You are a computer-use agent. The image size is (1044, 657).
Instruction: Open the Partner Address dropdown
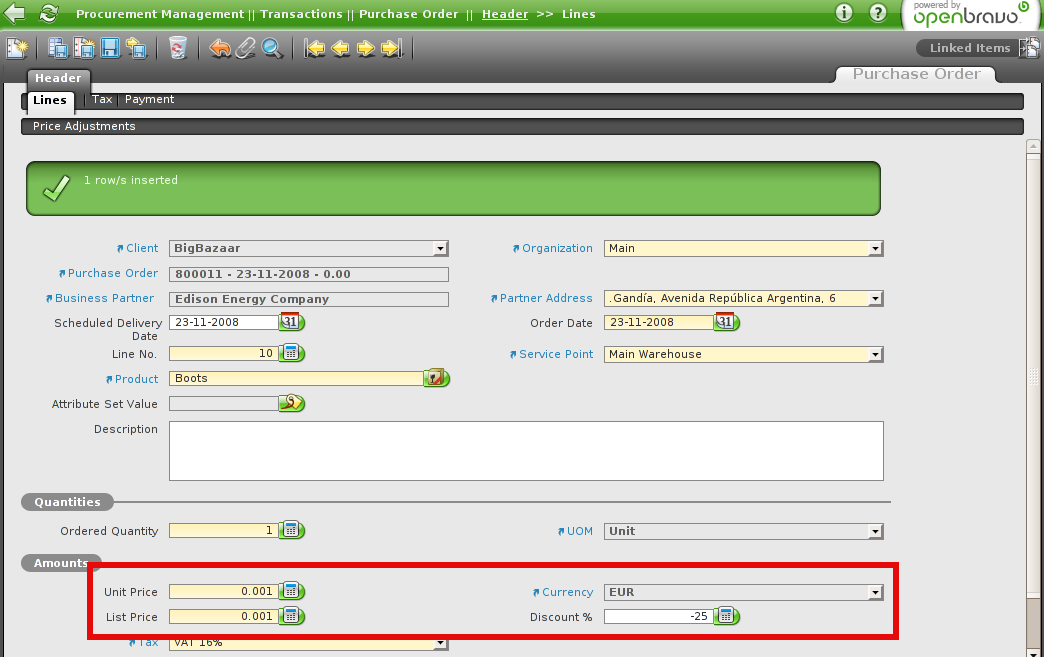pos(875,299)
